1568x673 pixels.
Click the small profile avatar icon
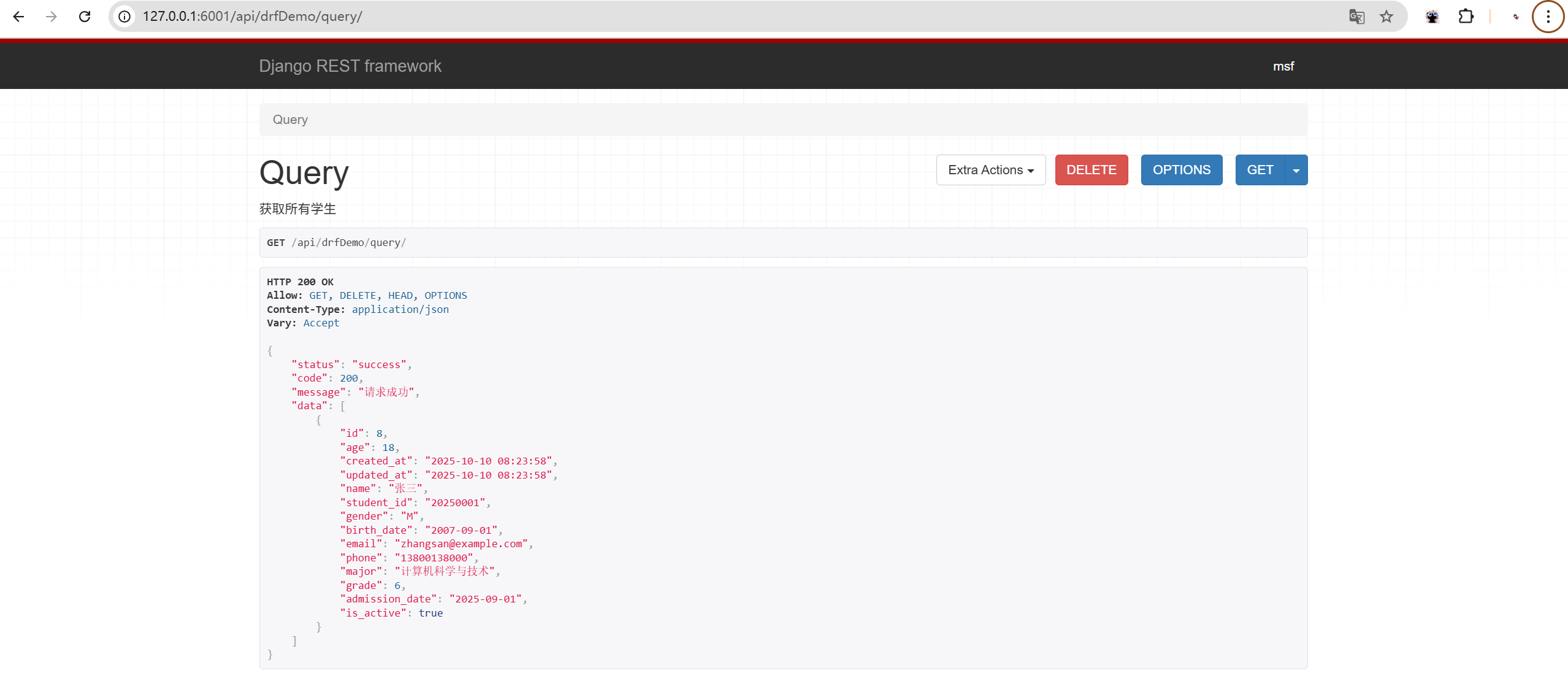pyautogui.click(x=1516, y=17)
